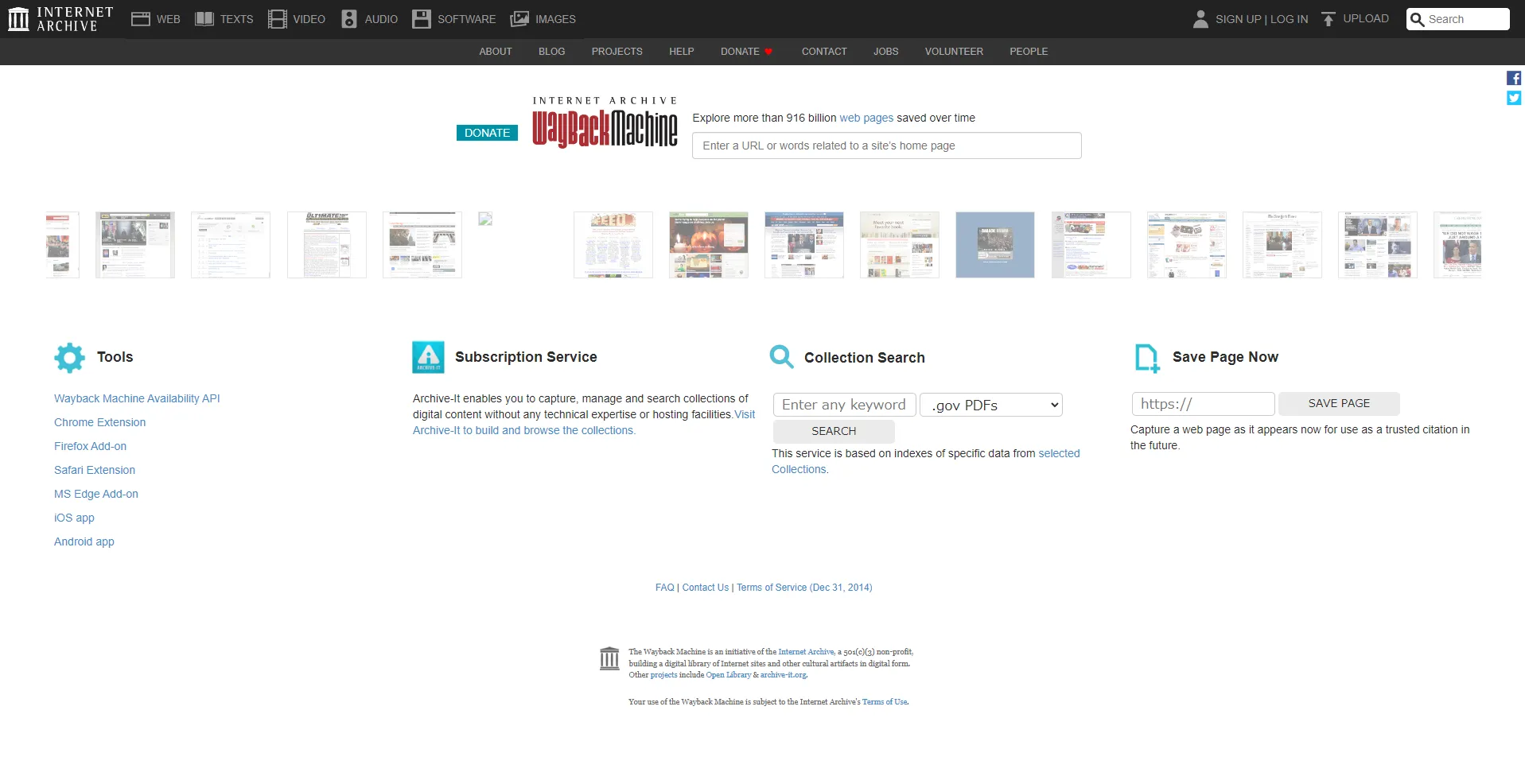Click the LOG IN link
The image size is (1525, 784).
[1289, 19]
